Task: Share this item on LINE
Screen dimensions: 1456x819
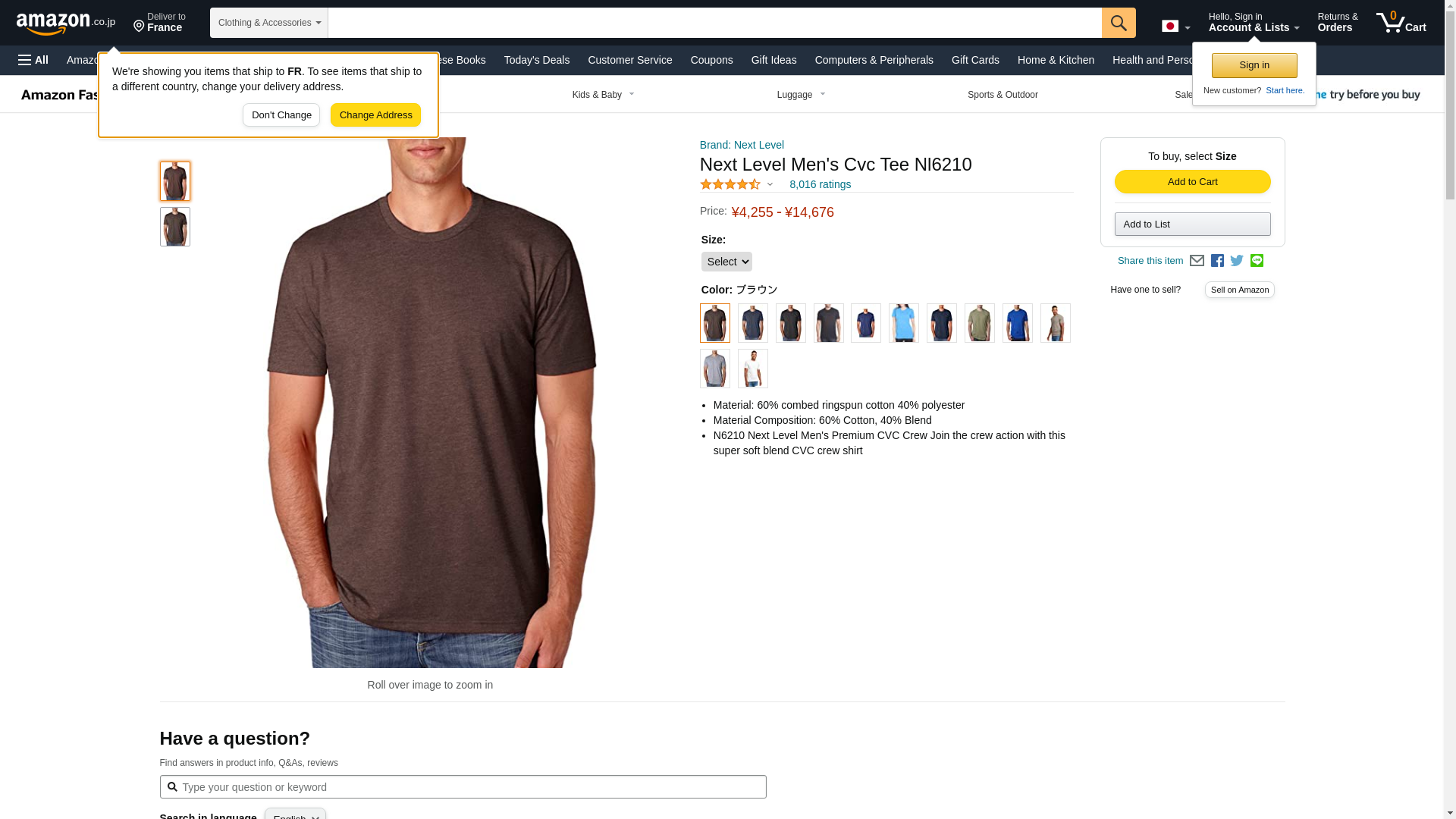Action: point(1257,261)
